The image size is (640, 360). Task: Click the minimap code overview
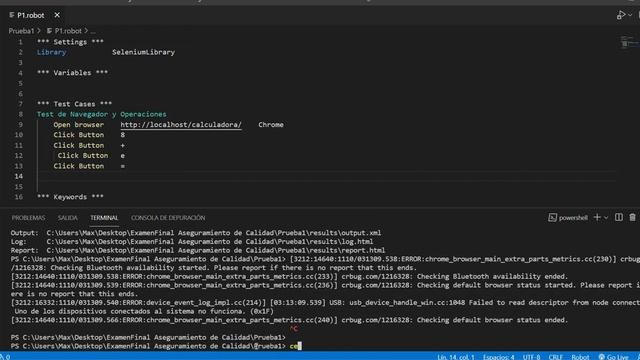[629, 42]
